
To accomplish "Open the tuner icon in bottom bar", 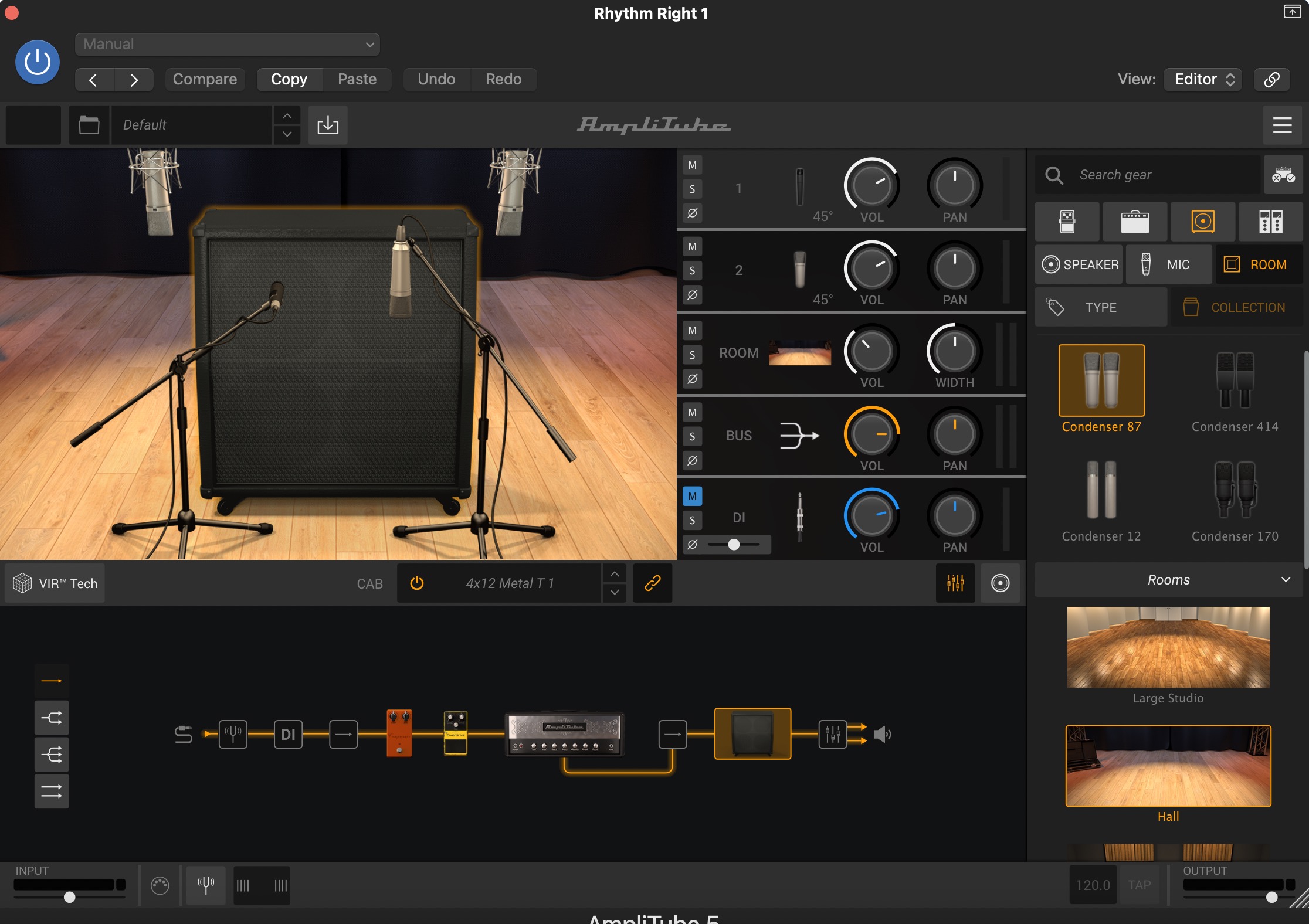I will coord(206,885).
